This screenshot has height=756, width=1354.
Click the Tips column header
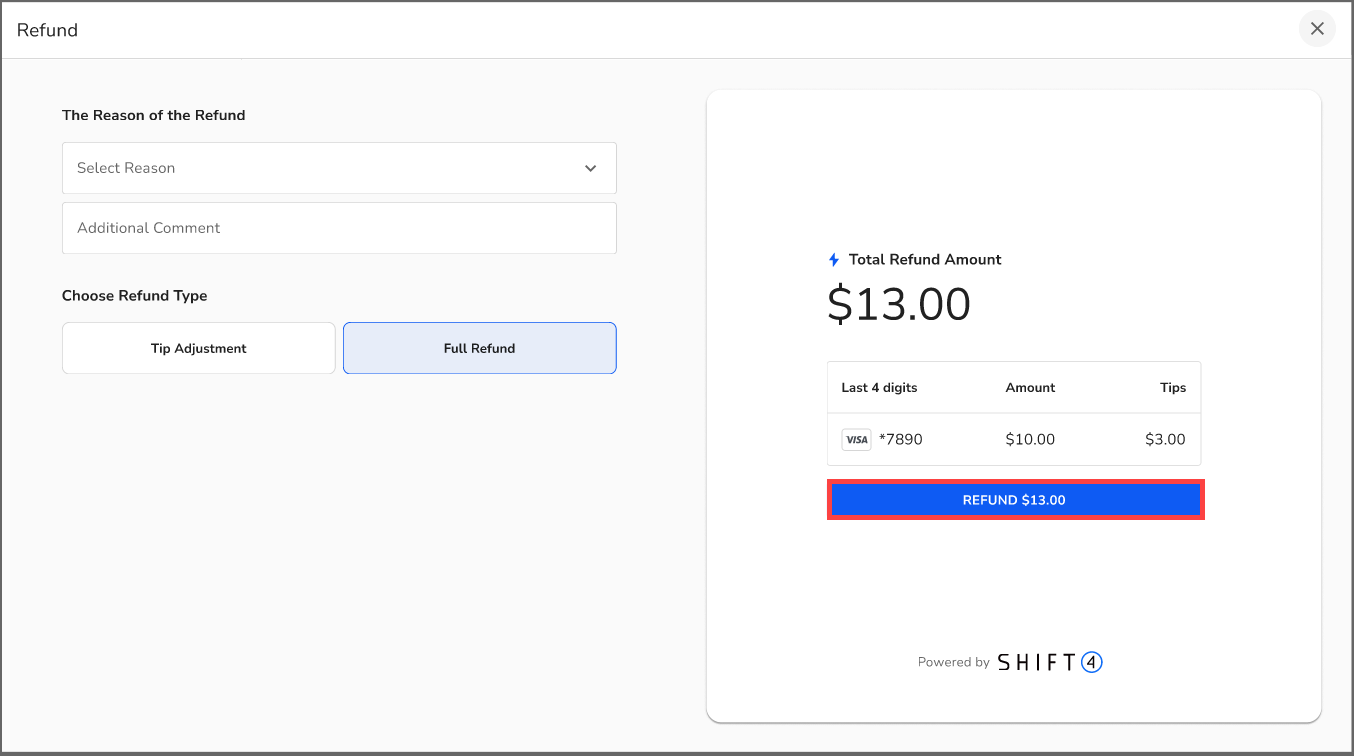(1173, 388)
